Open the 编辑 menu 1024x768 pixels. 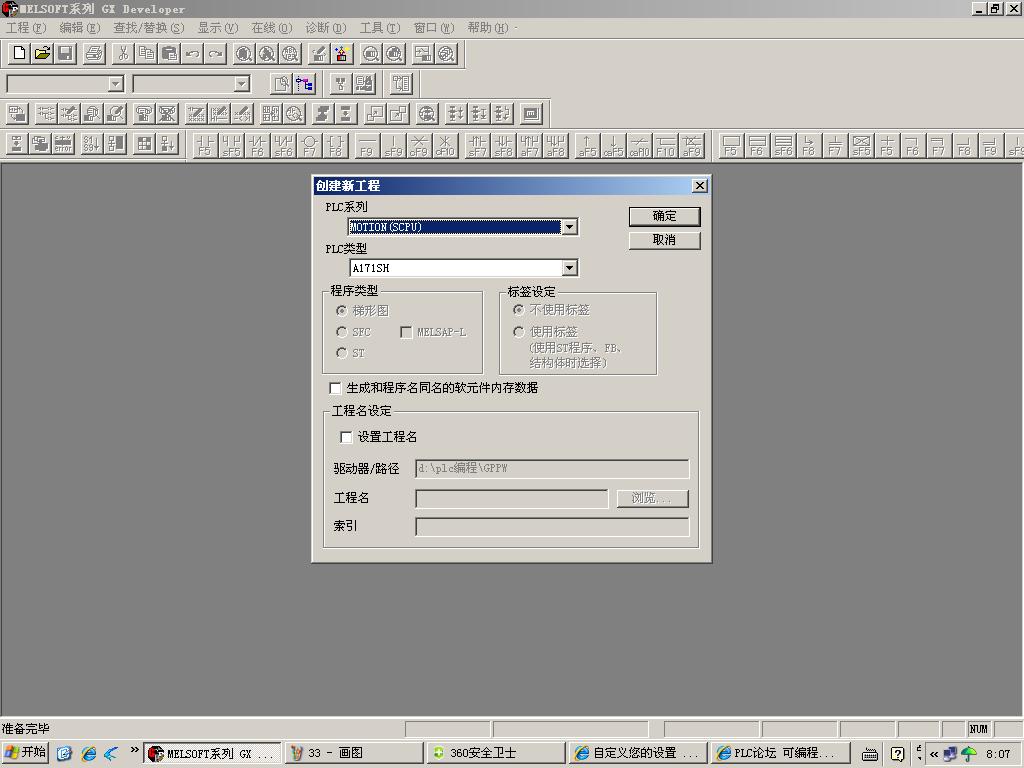coord(80,28)
